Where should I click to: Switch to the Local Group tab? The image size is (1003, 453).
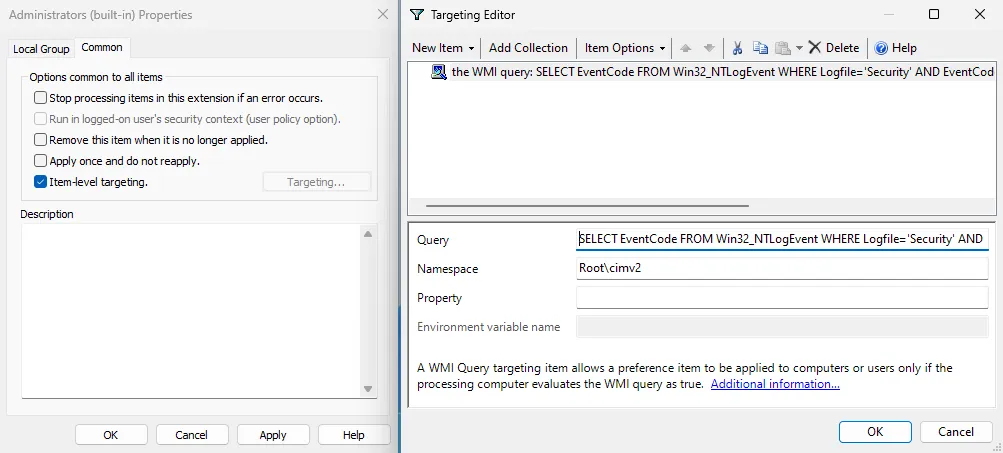click(x=41, y=49)
